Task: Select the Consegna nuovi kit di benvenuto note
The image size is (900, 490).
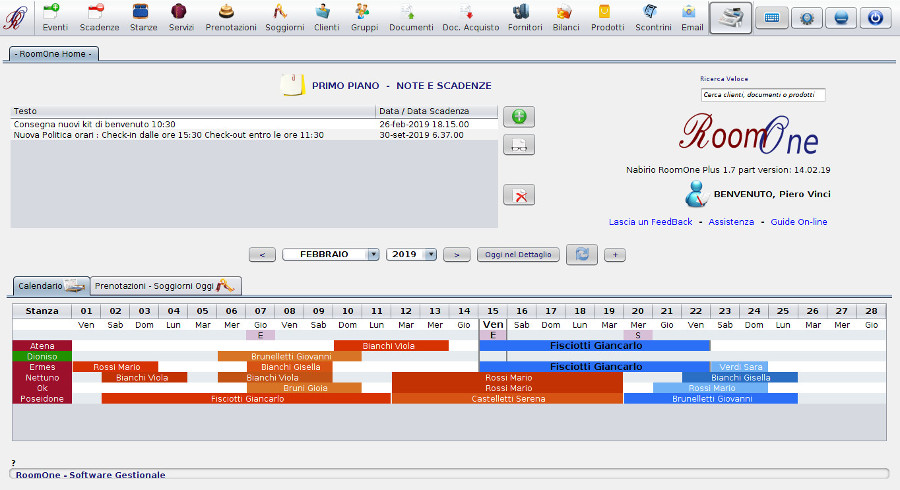Action: 254,124
